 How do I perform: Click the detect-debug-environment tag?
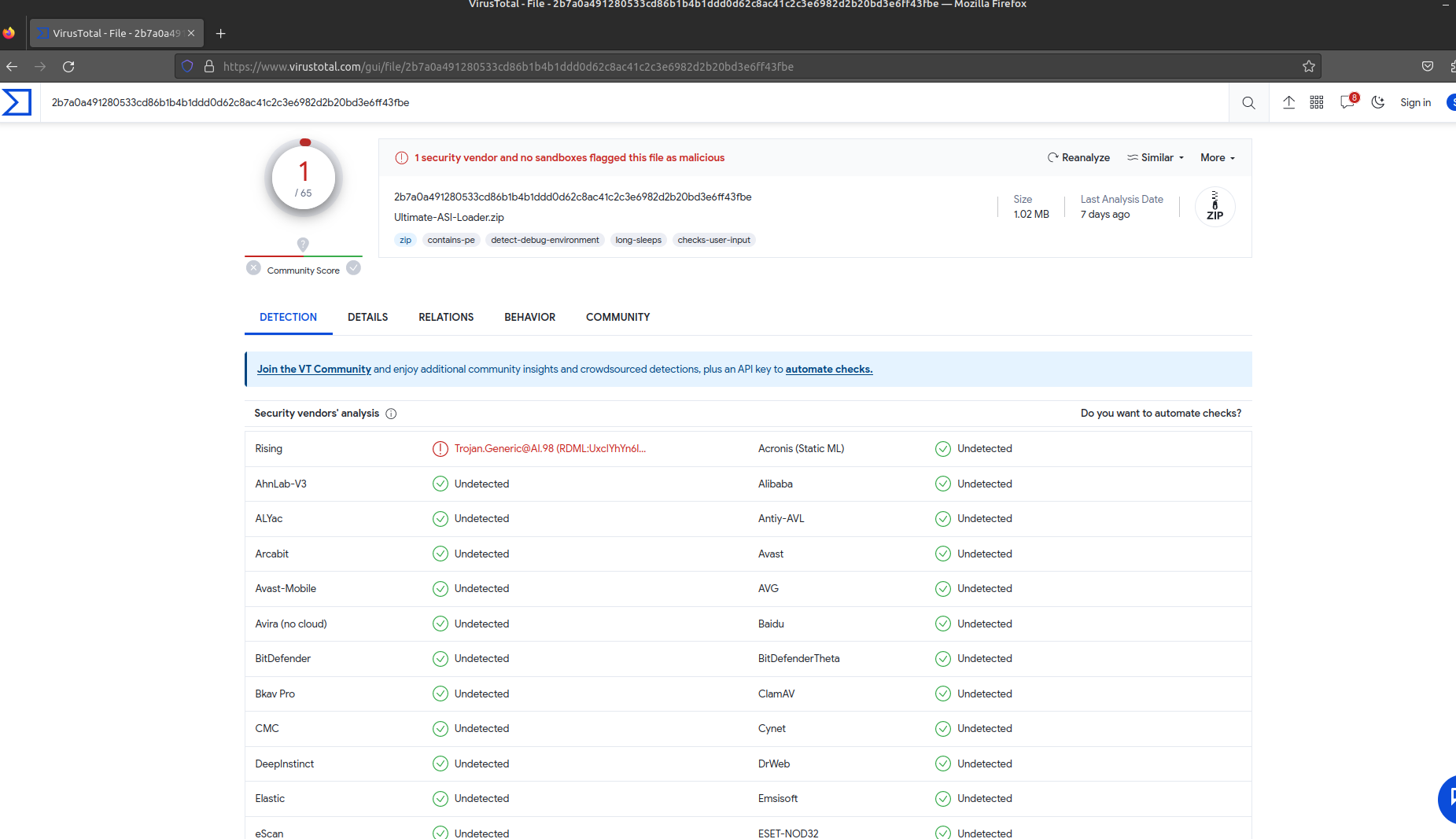click(x=545, y=240)
